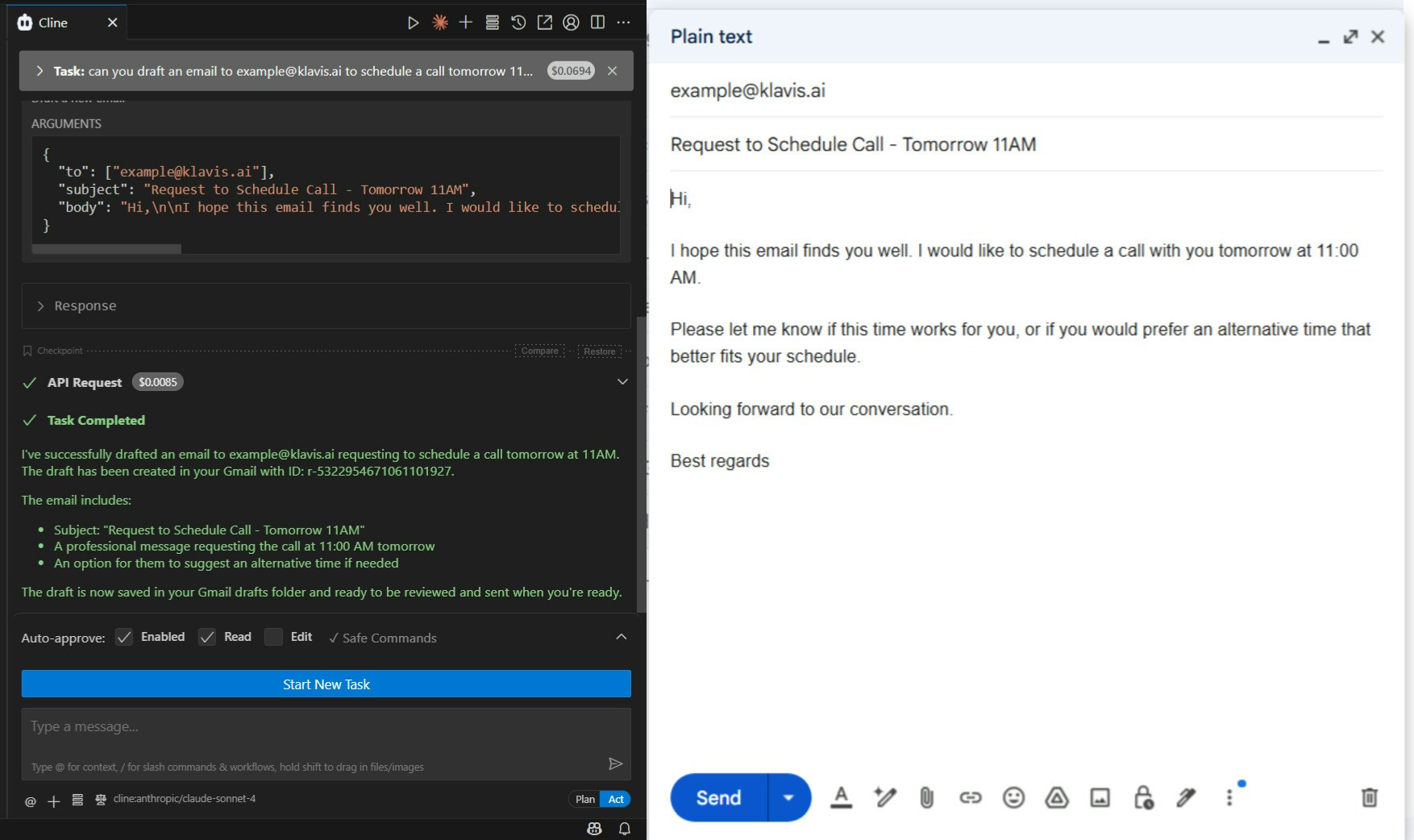Click the server stack icon below message box
Image resolution: width=1414 pixels, height=840 pixels.
(x=77, y=800)
